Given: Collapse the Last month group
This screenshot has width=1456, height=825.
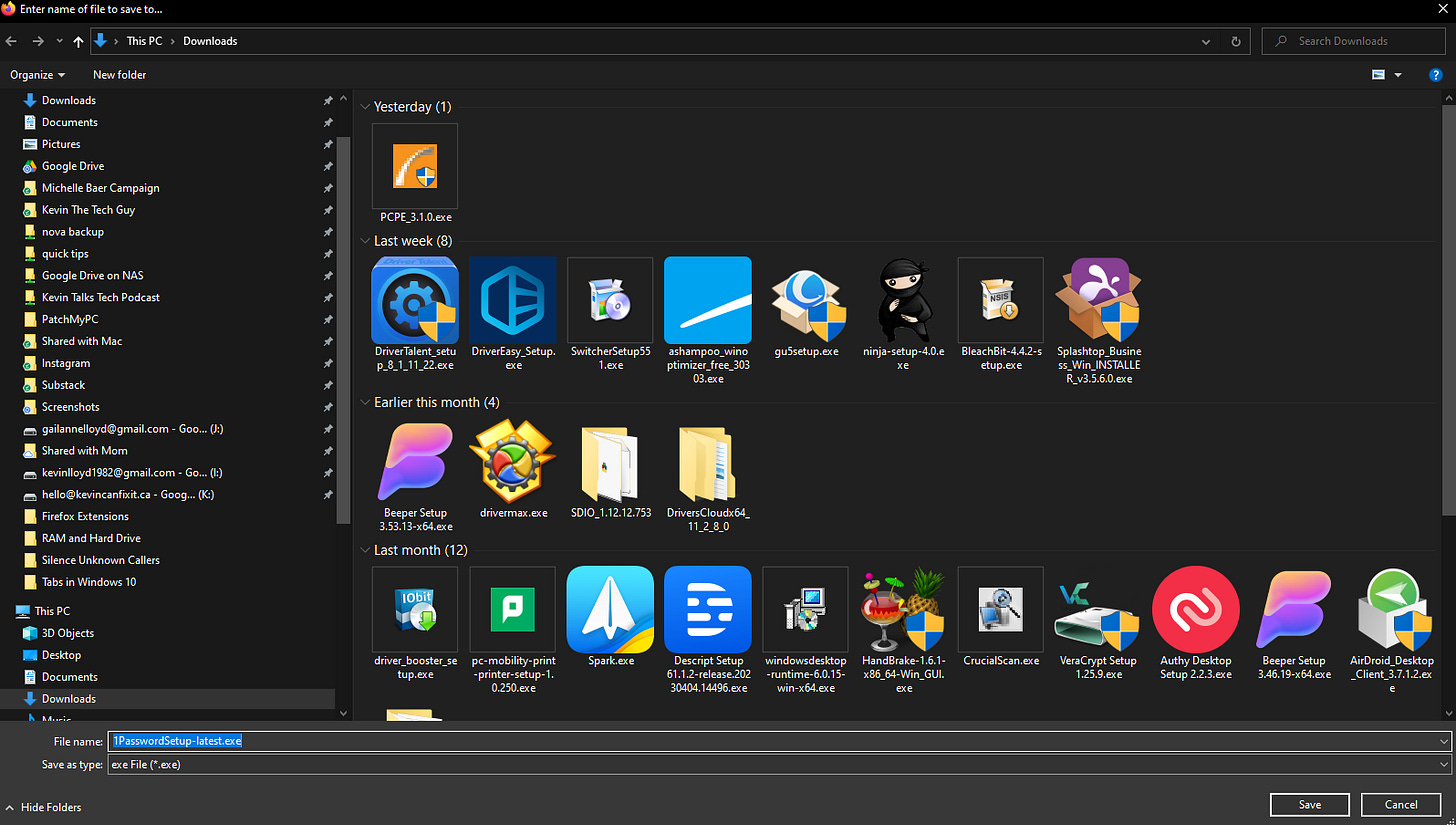Looking at the screenshot, I should click(366, 550).
